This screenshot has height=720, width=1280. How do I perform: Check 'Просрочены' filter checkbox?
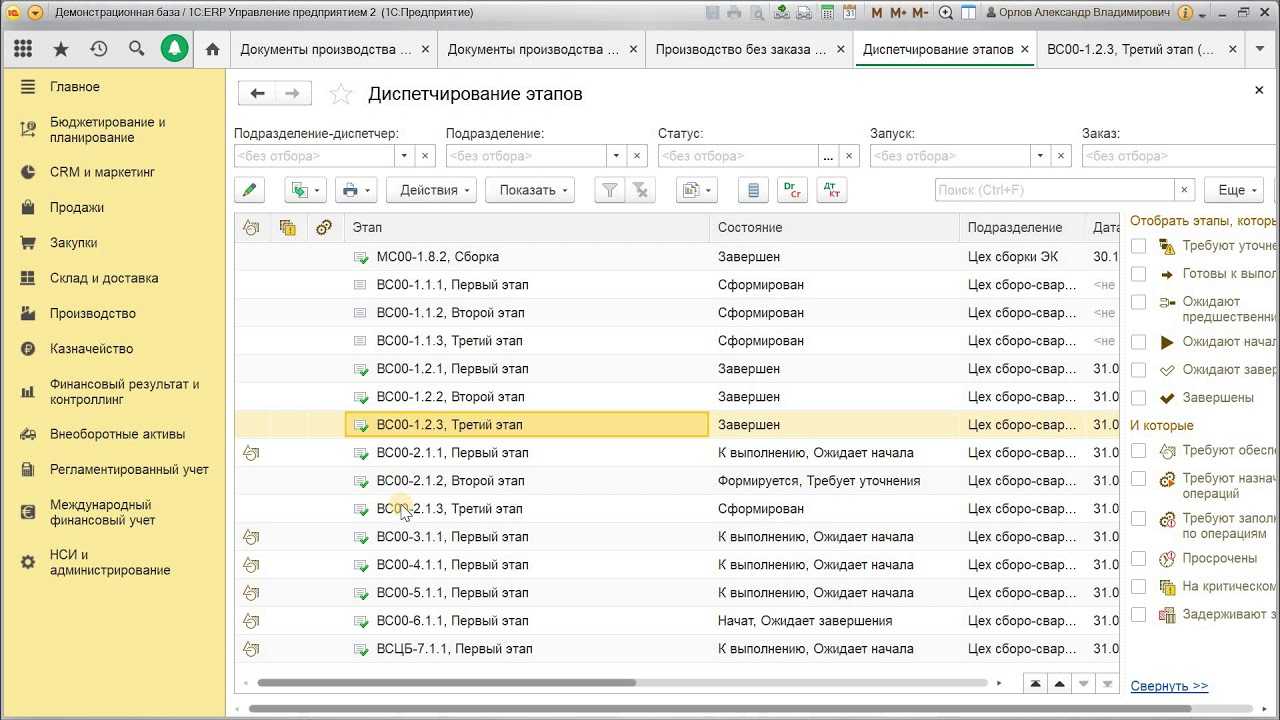pos(1138,559)
